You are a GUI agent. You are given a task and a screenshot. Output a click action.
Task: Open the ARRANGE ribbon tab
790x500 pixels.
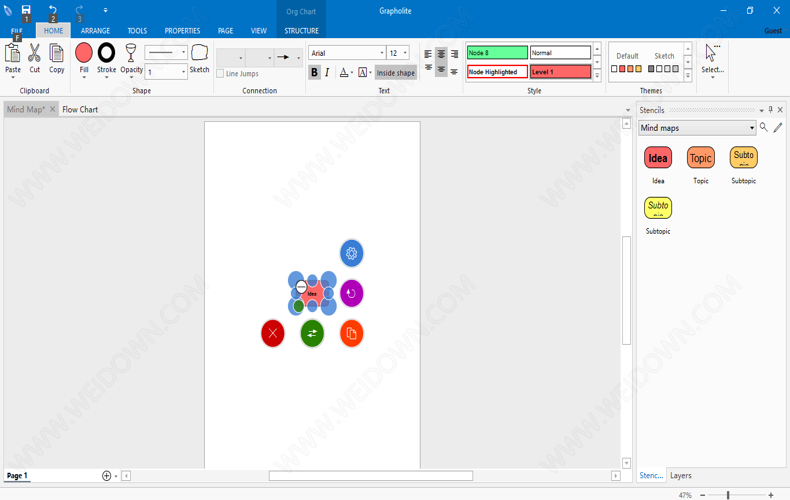(95, 31)
